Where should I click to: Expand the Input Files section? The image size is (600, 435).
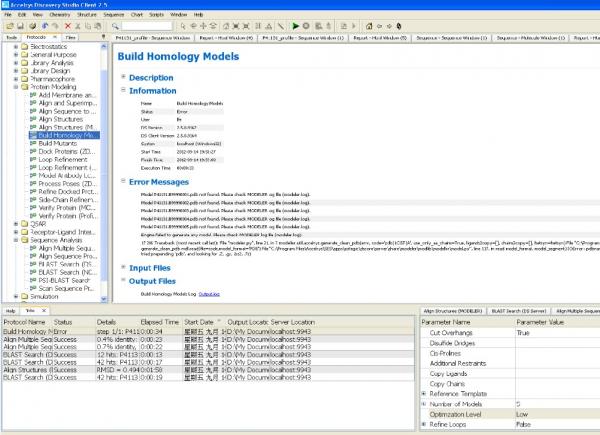point(123,267)
